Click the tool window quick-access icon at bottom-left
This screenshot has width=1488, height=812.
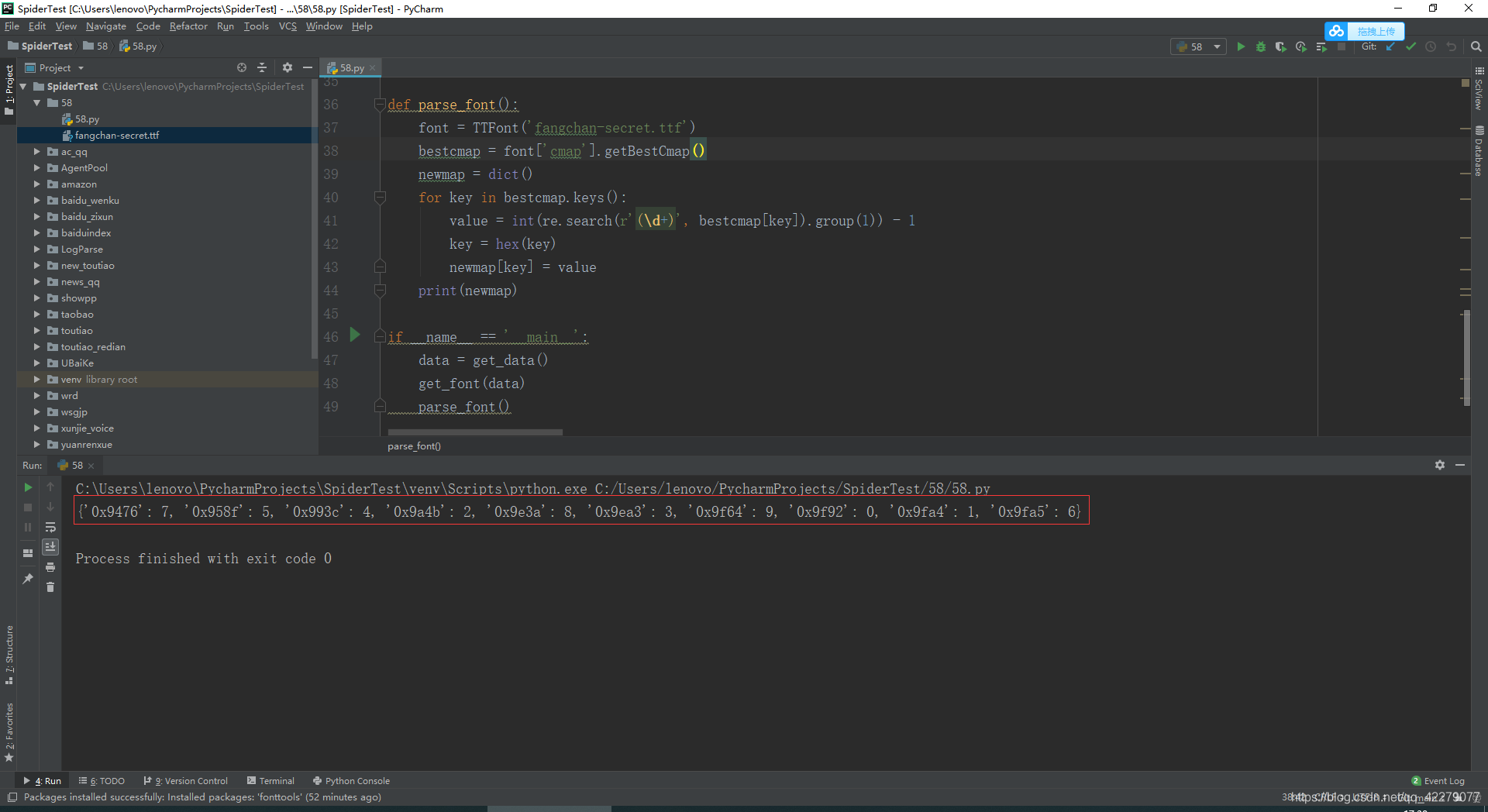coord(12,797)
